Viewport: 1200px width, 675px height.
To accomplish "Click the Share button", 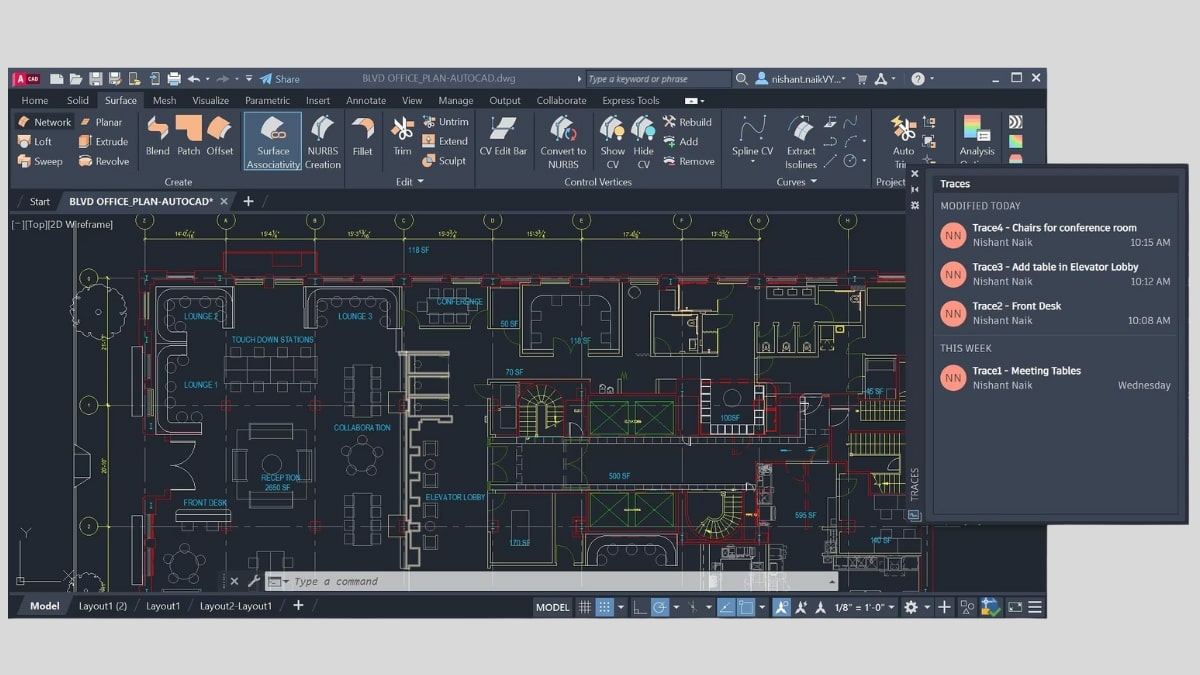I will click(x=279, y=79).
